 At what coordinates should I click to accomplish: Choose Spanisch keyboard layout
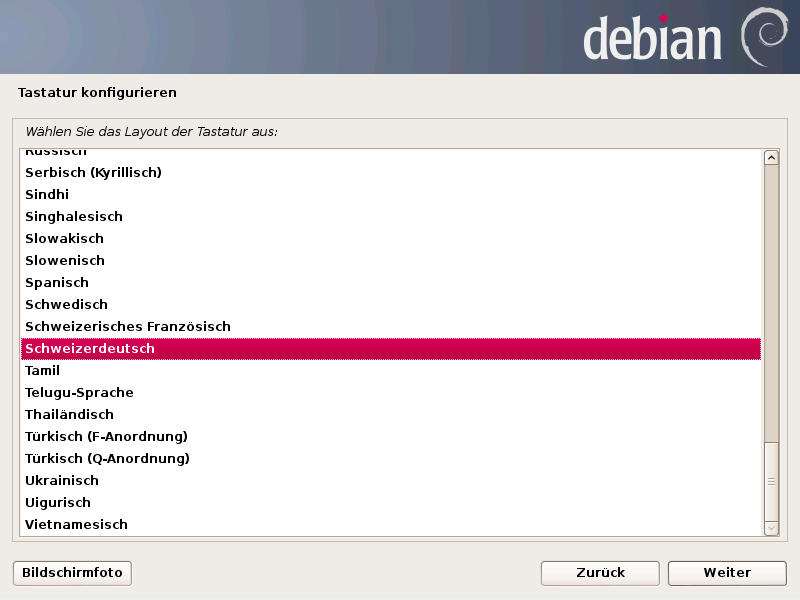point(57,282)
